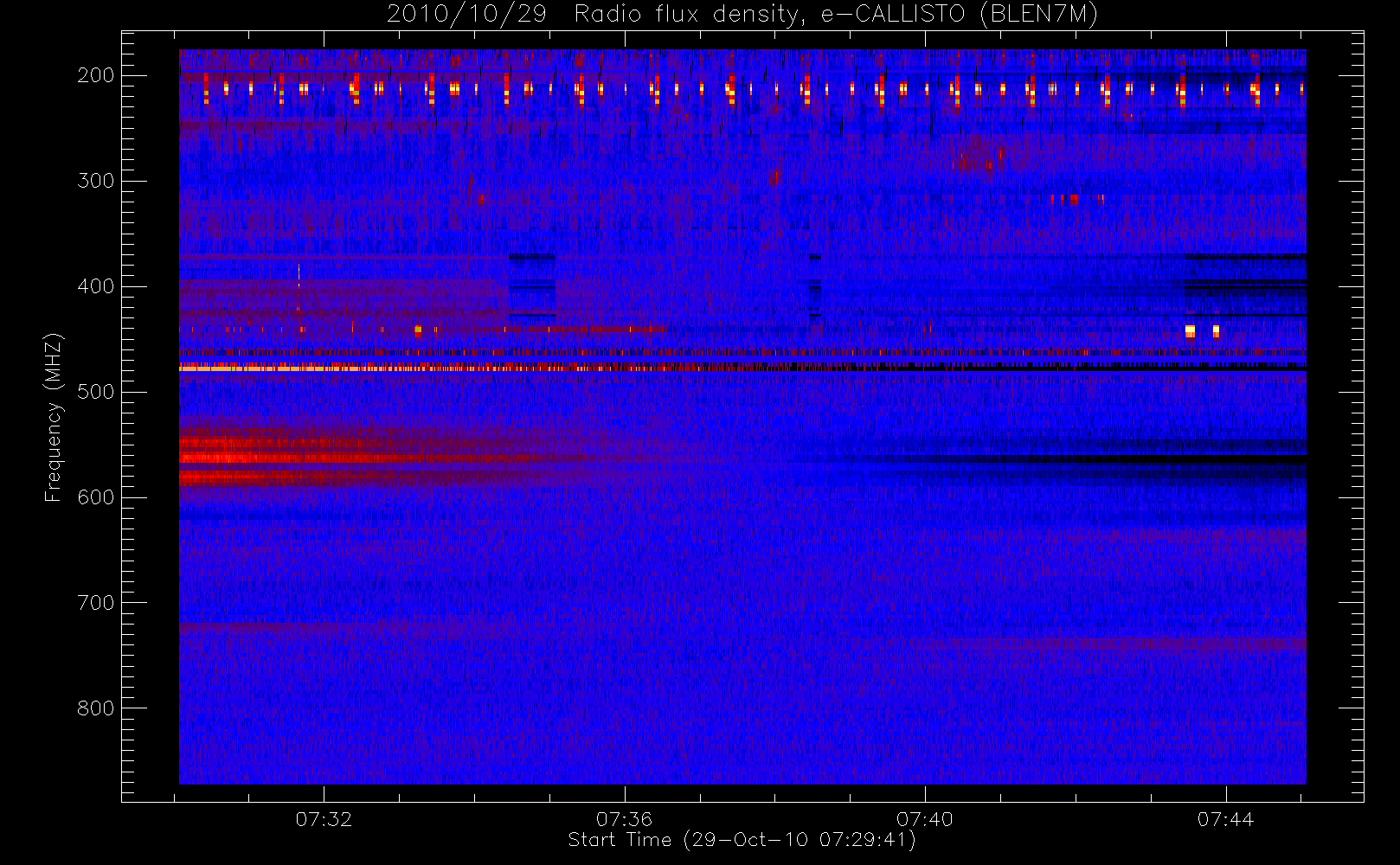Screen dimensions: 1400x865
Task: Click the bright white burst near 07:43:30 at 440 MHz
Action: pos(1190,331)
